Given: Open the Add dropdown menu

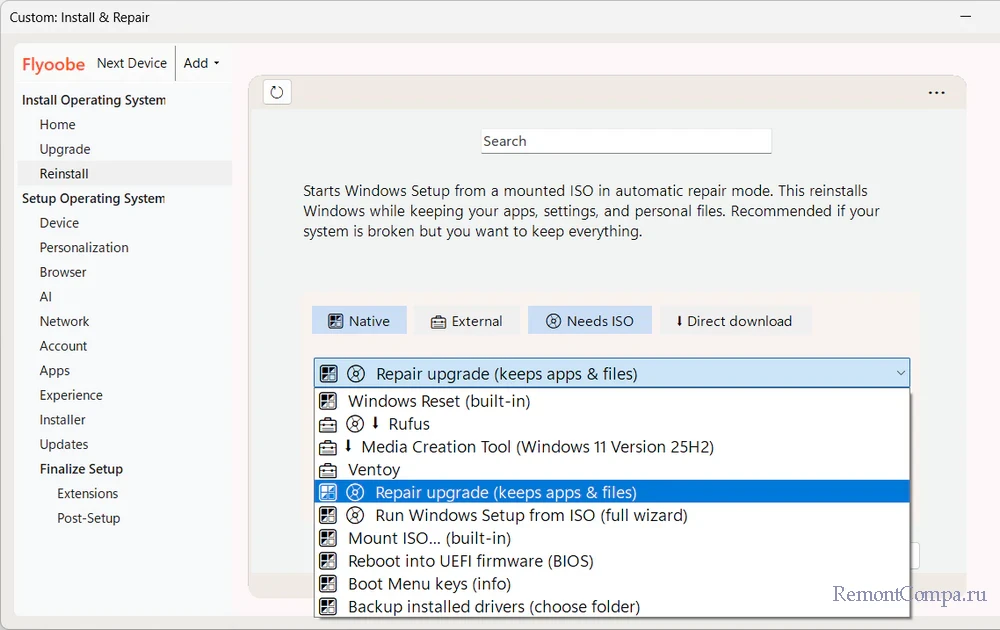Looking at the screenshot, I should coord(201,63).
